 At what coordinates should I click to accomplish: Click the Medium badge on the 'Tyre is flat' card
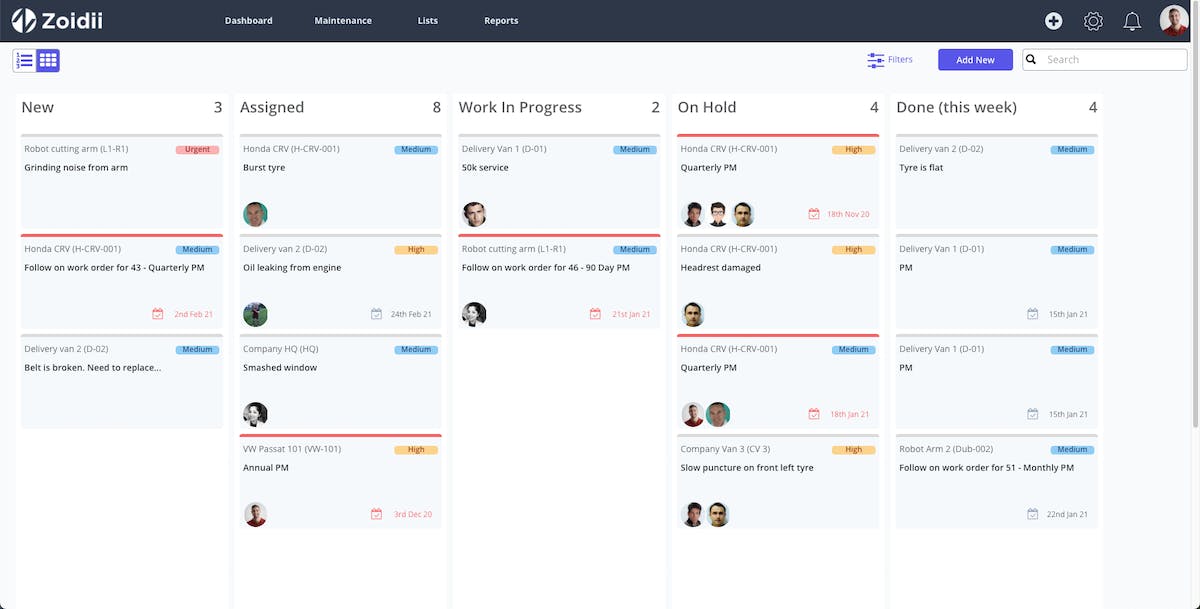[x=1072, y=149]
